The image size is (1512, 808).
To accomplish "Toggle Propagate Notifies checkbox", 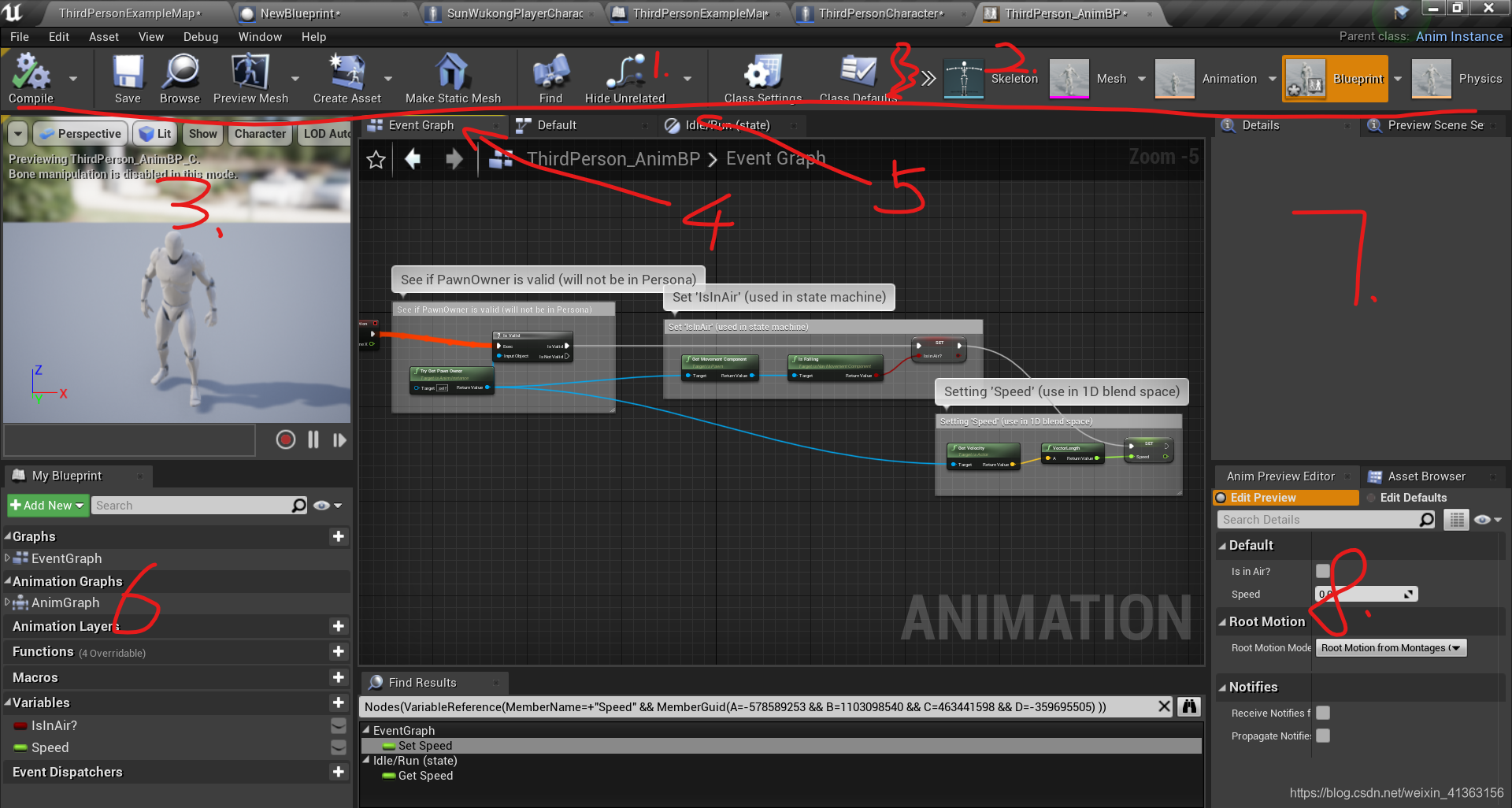I will coord(1323,736).
